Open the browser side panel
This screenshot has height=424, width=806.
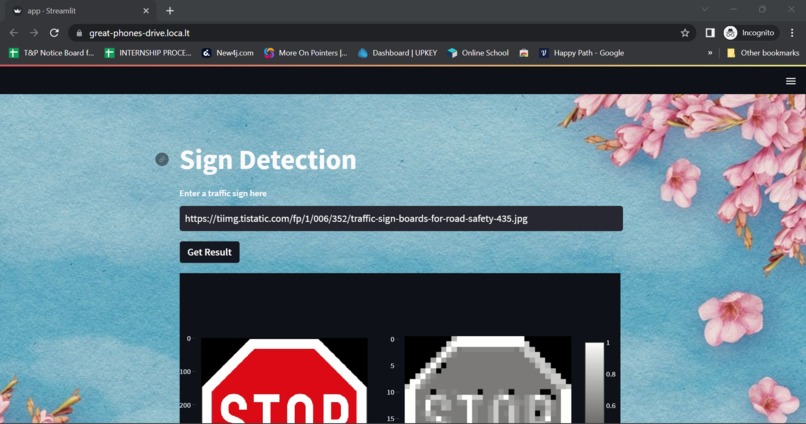click(710, 33)
